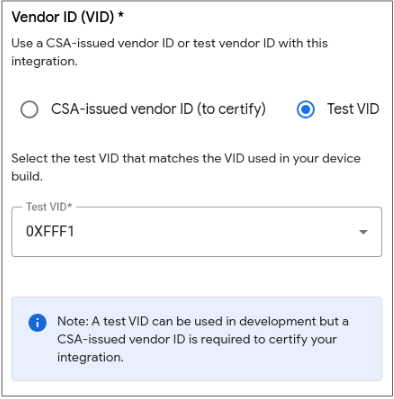Click 'Use a CSA-issued vendor ID' description text

coord(93,43)
